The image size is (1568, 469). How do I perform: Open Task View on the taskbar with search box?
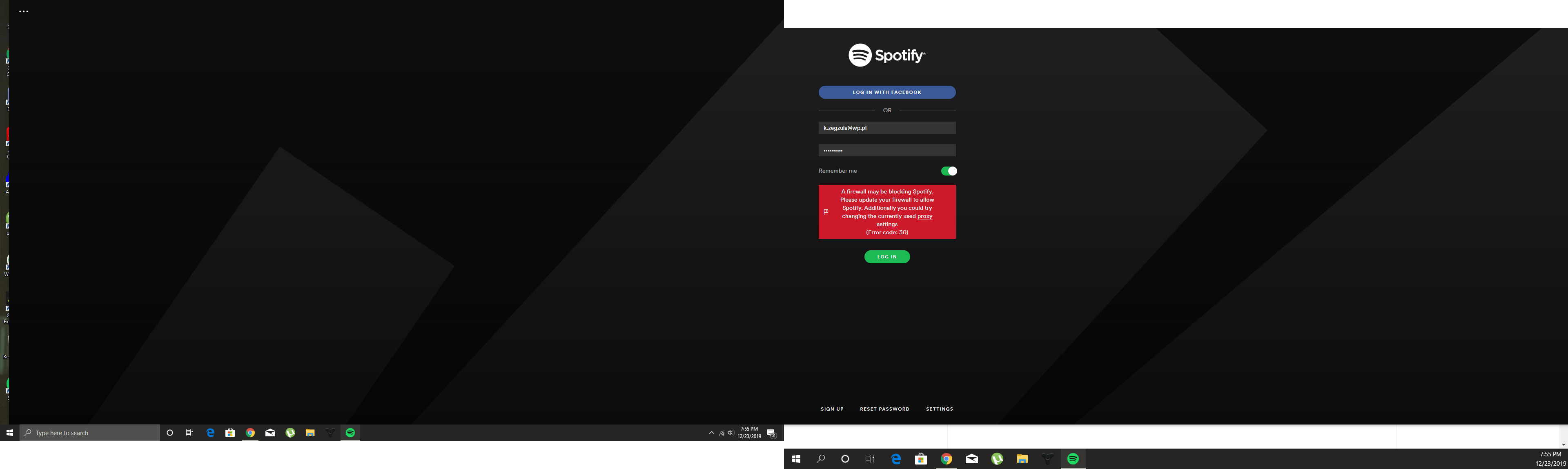click(190, 433)
